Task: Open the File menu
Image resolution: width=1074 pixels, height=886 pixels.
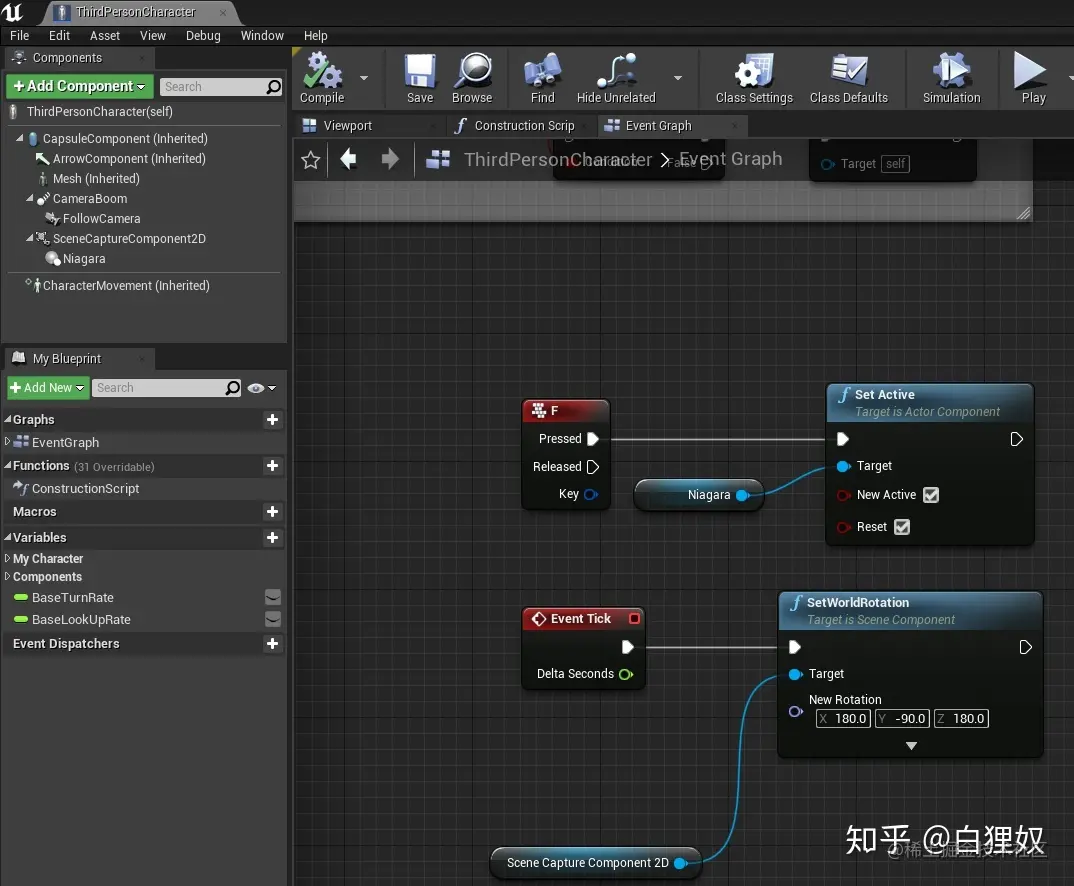Action: 19,36
